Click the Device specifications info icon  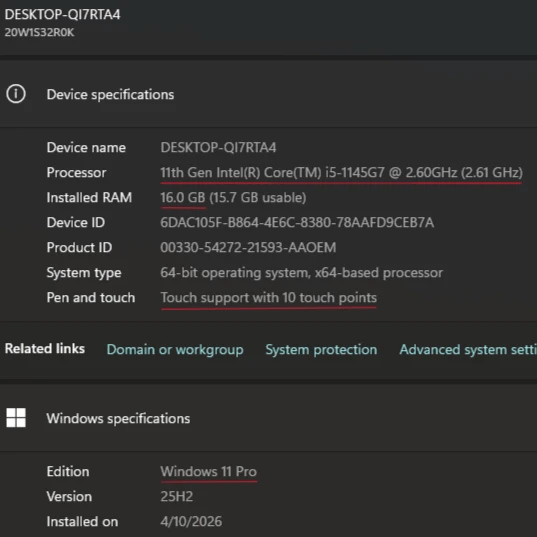tap(16, 94)
